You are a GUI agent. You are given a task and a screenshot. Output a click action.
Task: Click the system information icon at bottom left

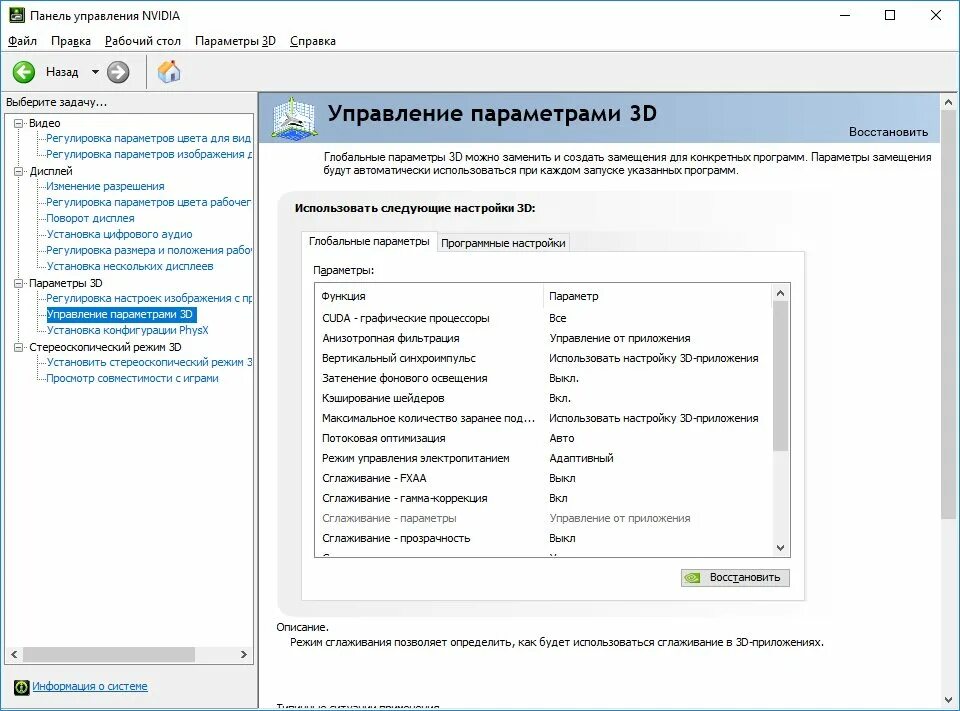coord(21,687)
